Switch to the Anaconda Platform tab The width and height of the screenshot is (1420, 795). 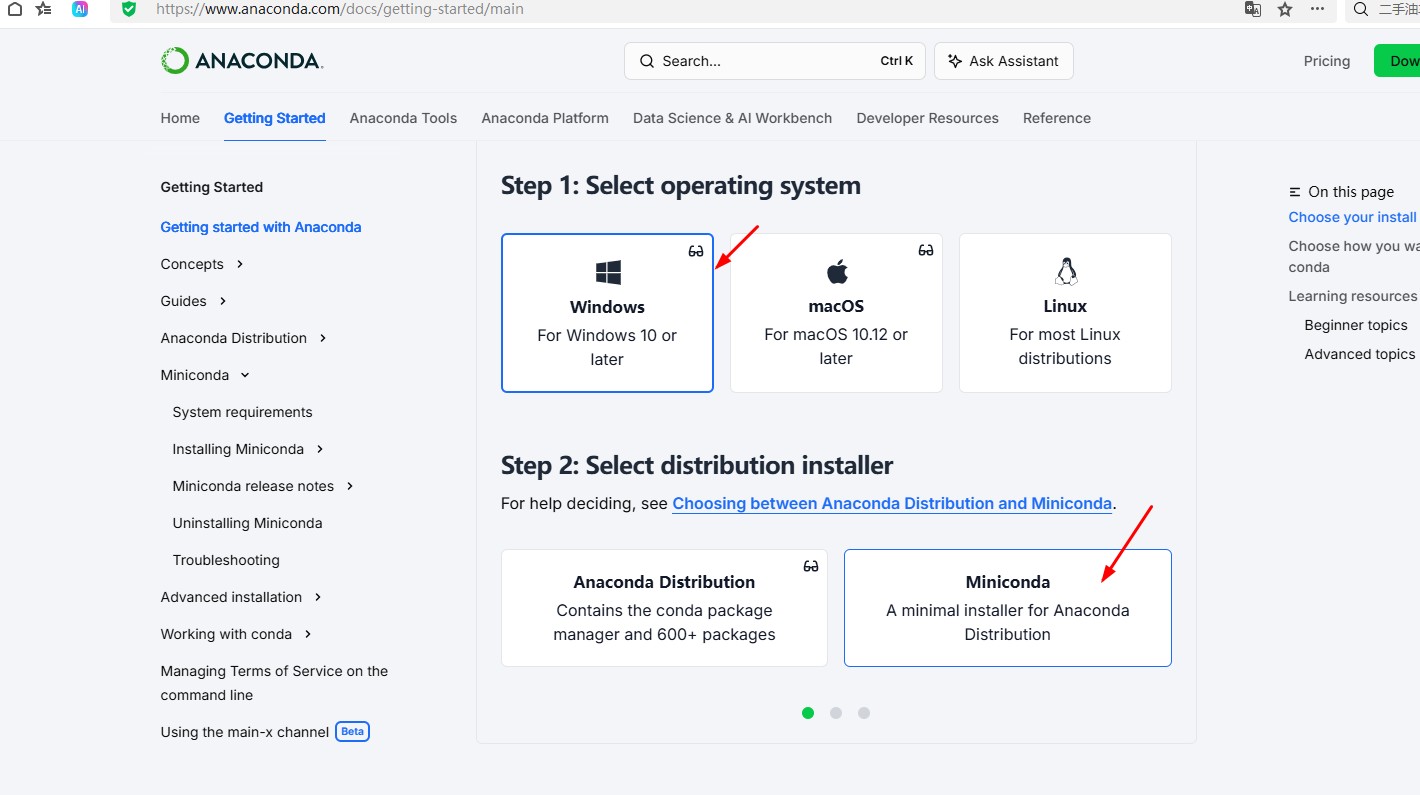coord(545,118)
